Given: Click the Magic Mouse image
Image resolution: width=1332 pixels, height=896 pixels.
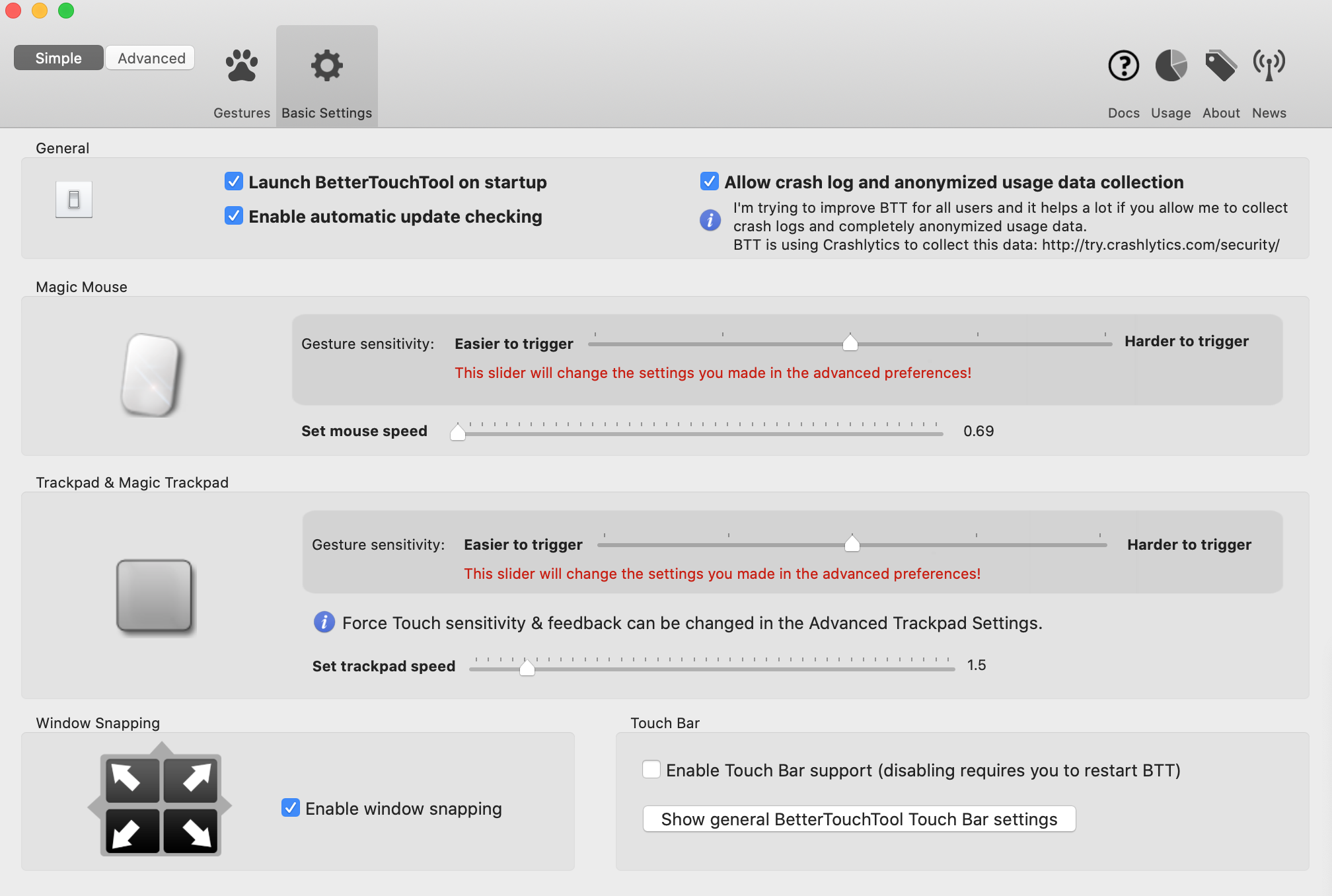Looking at the screenshot, I should [151, 375].
